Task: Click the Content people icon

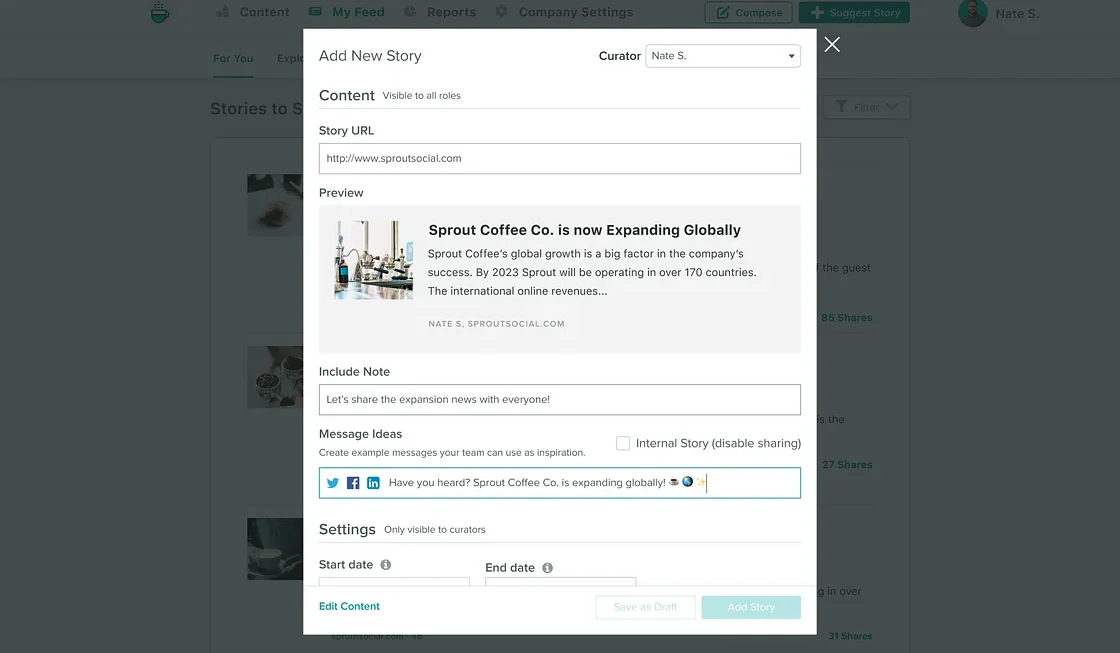Action: coord(222,11)
